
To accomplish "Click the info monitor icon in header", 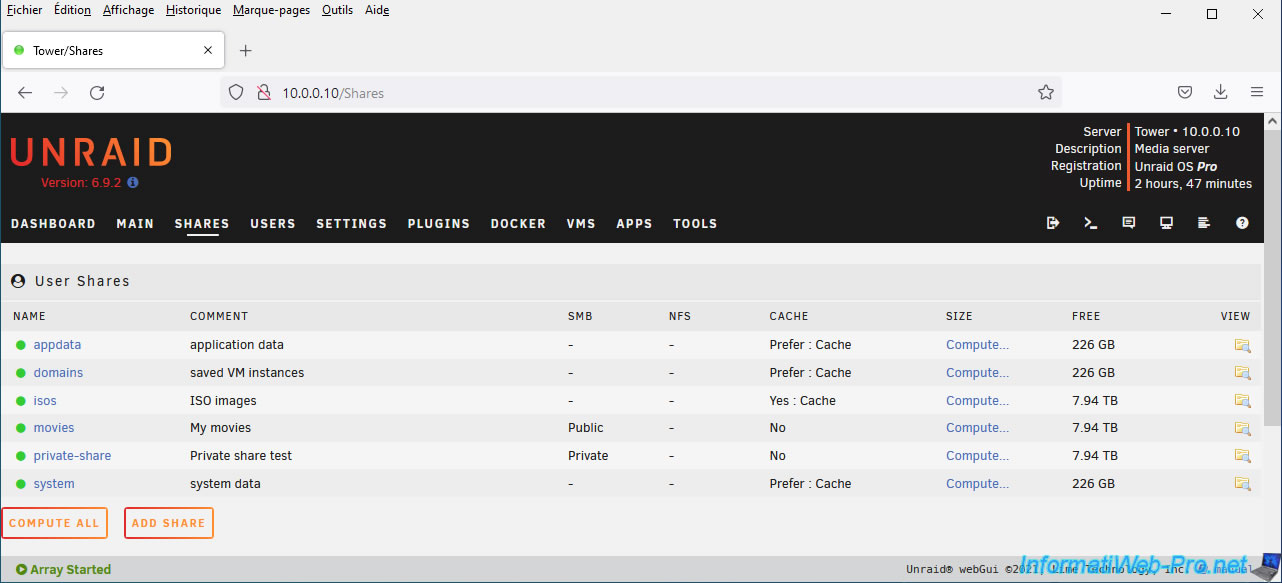I will 1166,223.
